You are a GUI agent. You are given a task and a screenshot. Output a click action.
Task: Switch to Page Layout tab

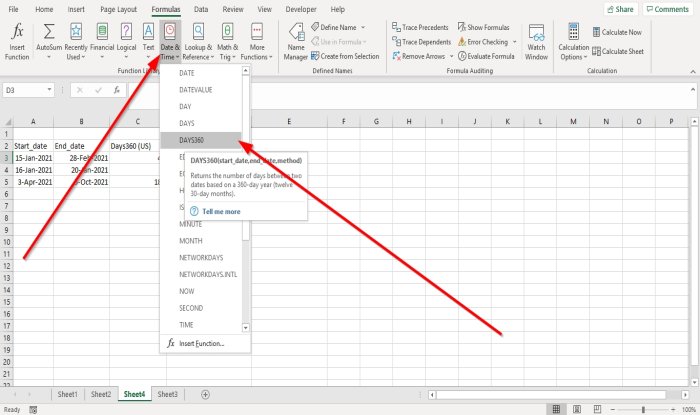tap(118, 9)
